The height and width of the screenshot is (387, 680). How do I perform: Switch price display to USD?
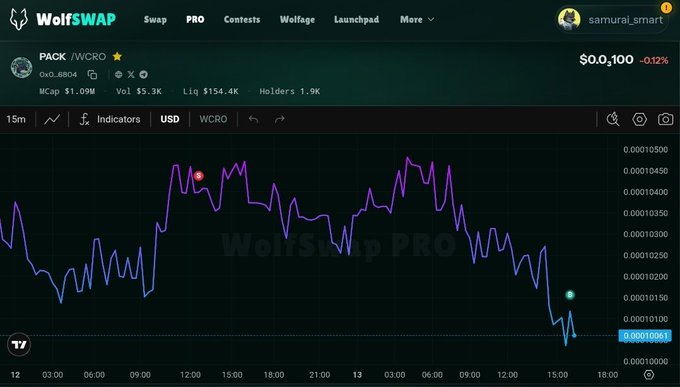[170, 119]
